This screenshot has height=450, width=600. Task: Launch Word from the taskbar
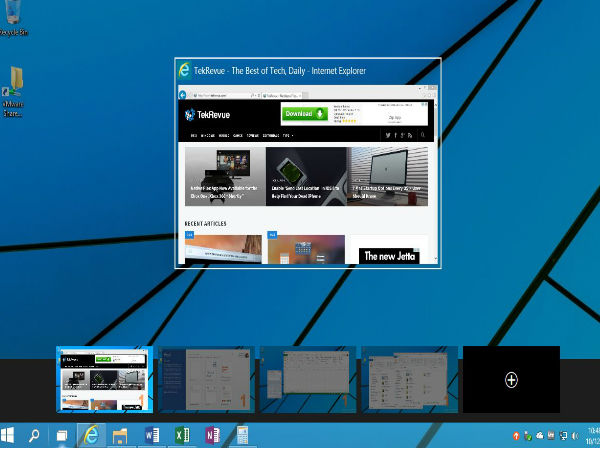[x=152, y=435]
